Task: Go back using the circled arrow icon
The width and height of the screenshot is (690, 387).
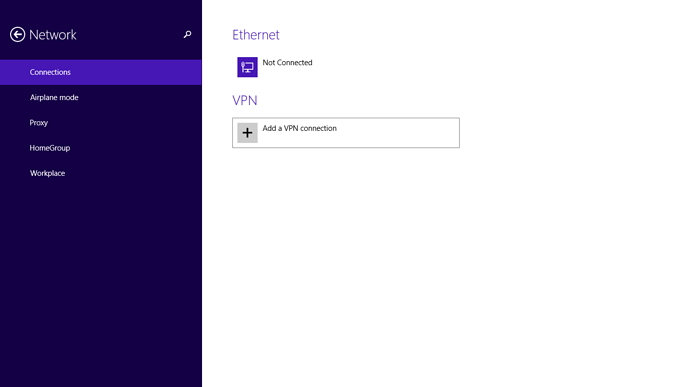Action: [x=18, y=34]
